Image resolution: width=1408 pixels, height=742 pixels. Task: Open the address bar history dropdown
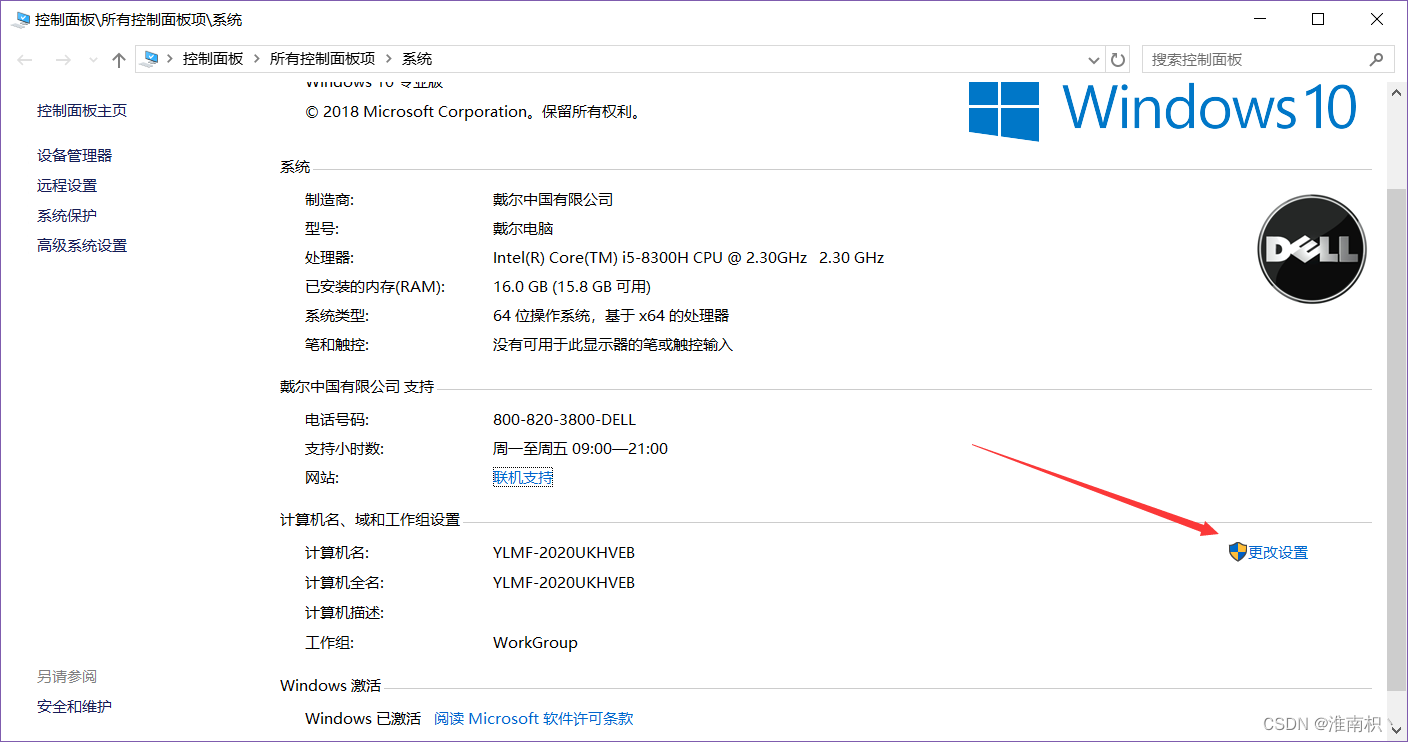point(1093,59)
